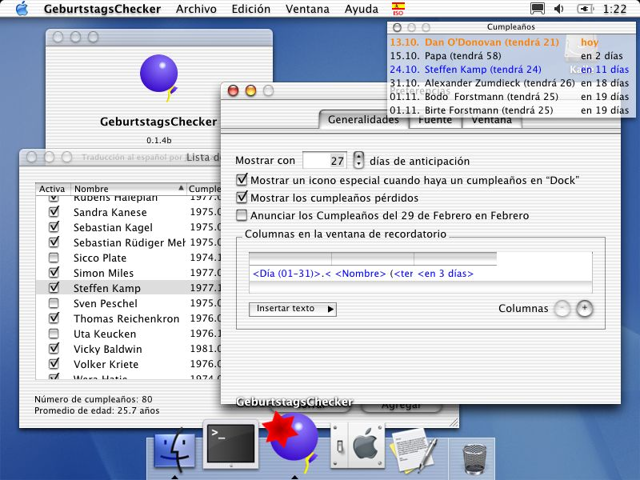Check the Sicco Plate Activa checkbox
This screenshot has width=640, height=480.
point(53,258)
